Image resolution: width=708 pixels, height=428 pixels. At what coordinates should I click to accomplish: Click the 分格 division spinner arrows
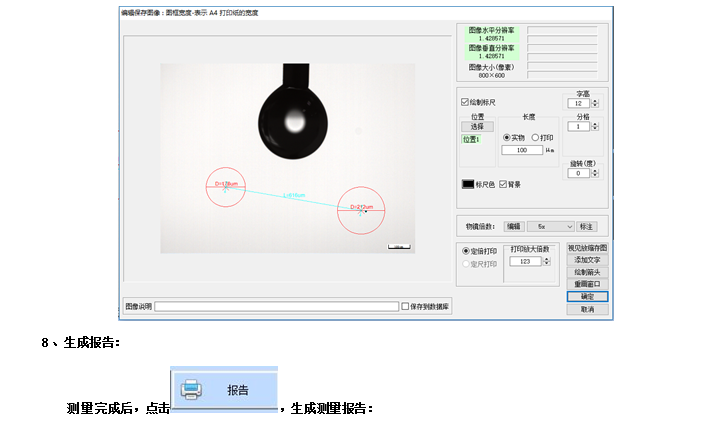coord(596,127)
